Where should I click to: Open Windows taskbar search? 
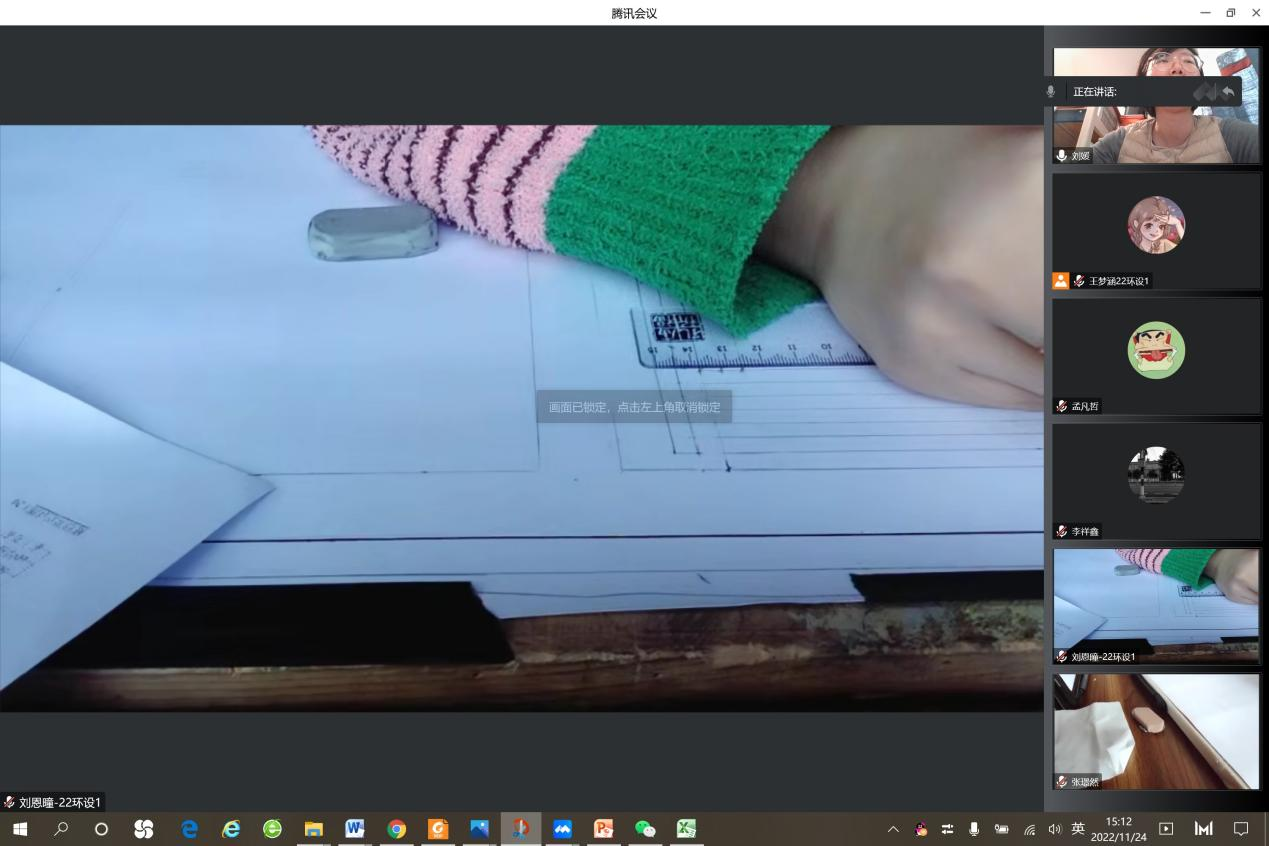62,829
